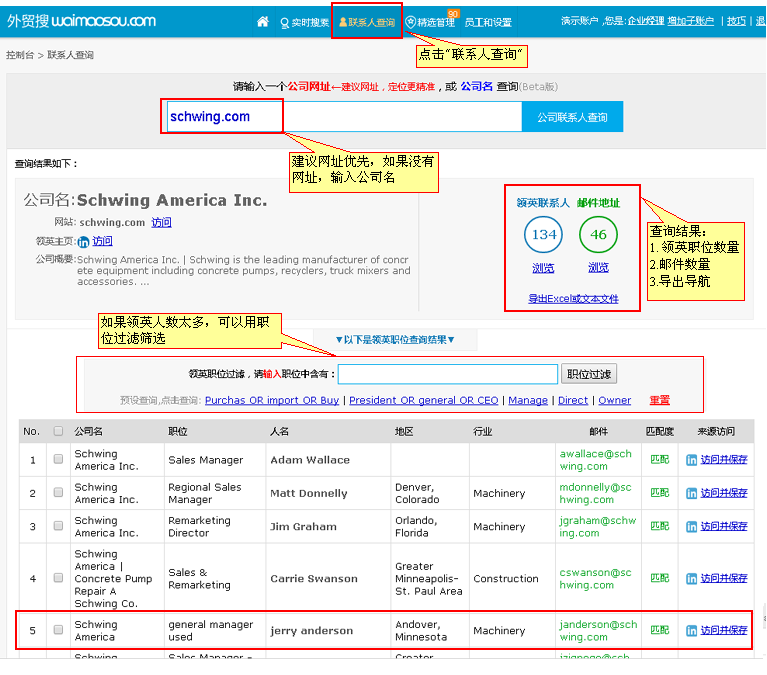Click LinkedIn icon in Jim Graham row

pos(691,526)
